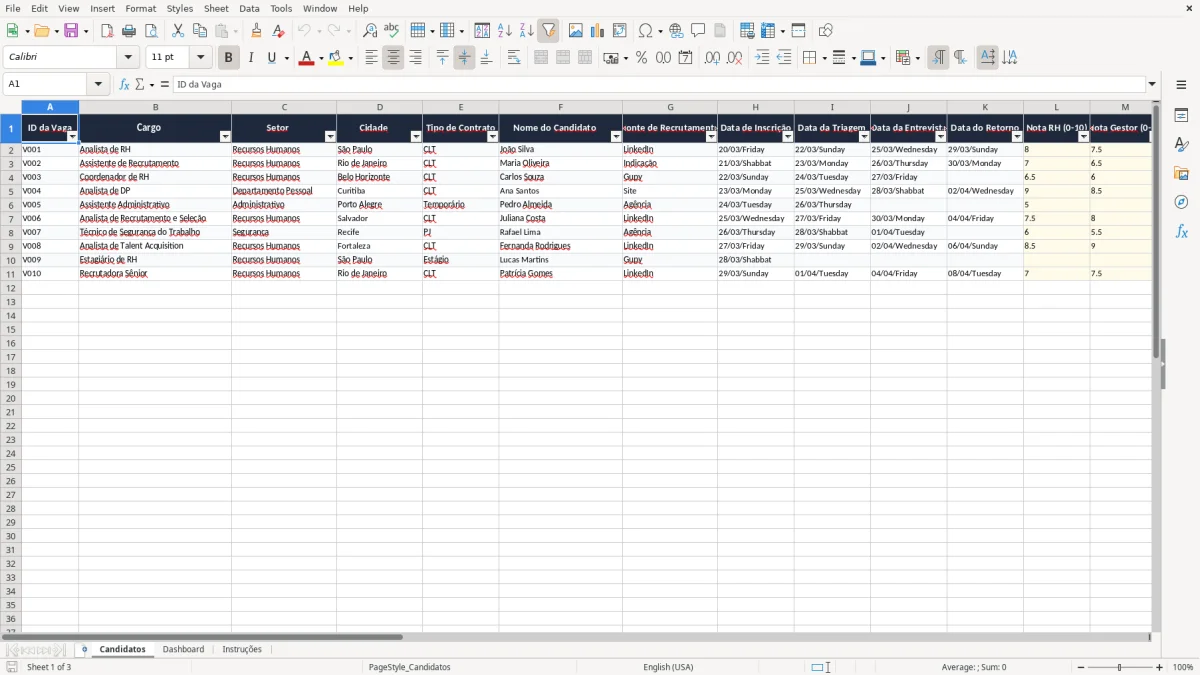1200x675 pixels.
Task: Switch to the Dashboard sheet tab
Action: (183, 649)
